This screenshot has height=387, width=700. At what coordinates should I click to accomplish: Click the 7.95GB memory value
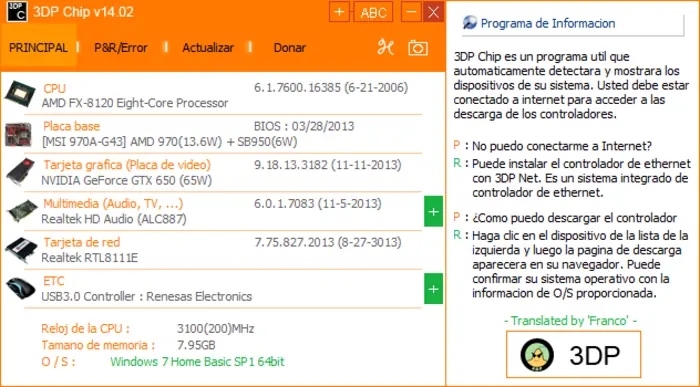pos(196,345)
